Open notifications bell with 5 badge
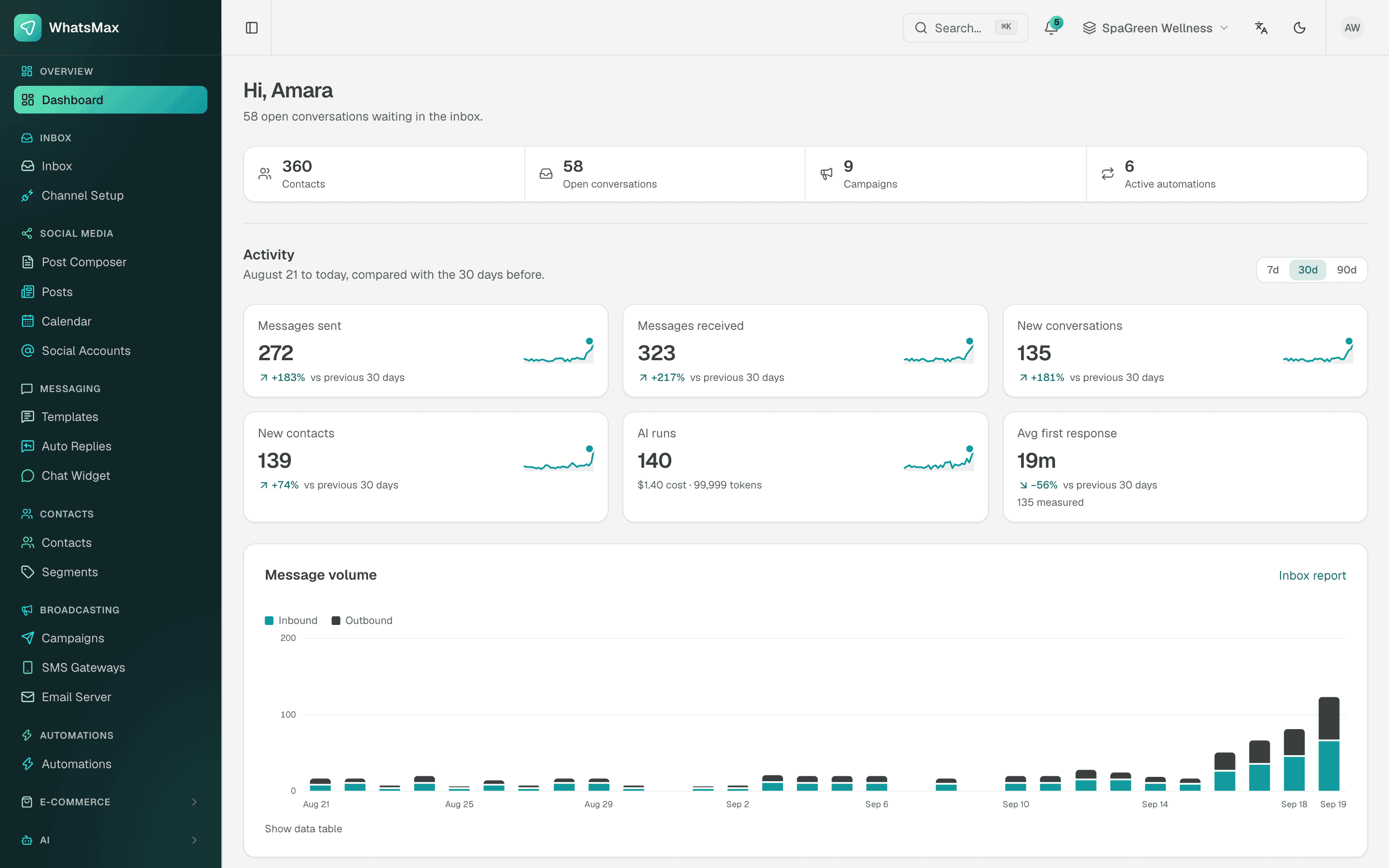The height and width of the screenshot is (868, 1389). click(1051, 27)
